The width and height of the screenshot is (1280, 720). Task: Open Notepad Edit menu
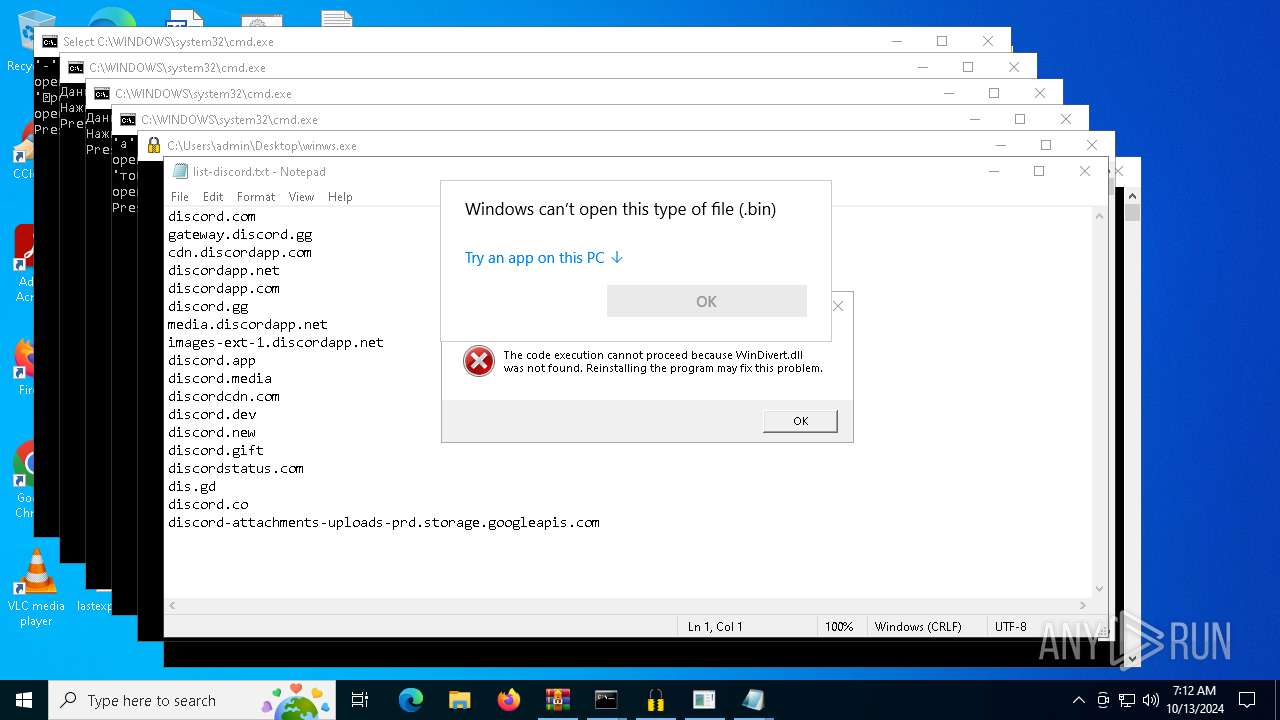pyautogui.click(x=213, y=197)
